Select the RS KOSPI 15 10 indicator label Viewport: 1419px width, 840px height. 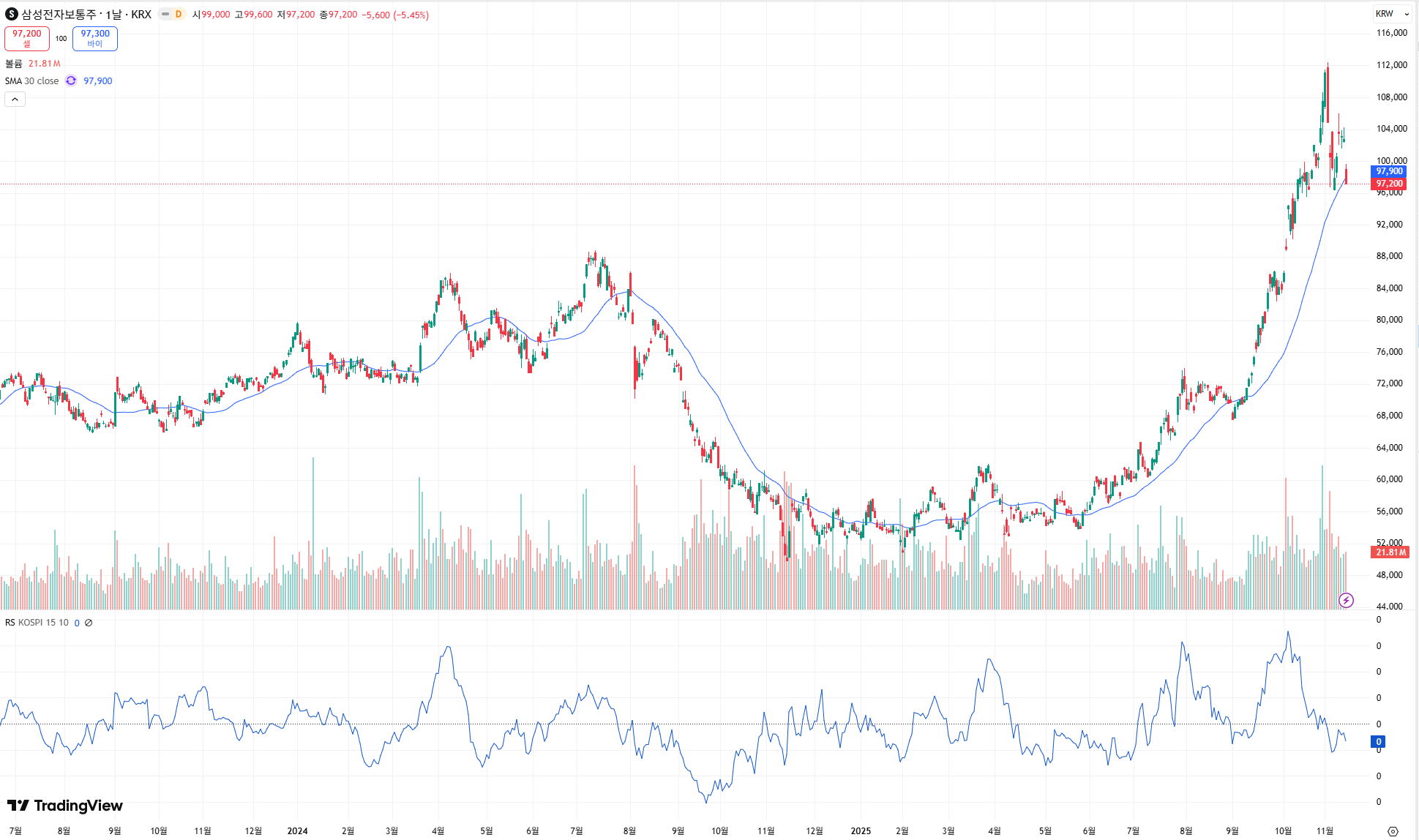pos(37,623)
